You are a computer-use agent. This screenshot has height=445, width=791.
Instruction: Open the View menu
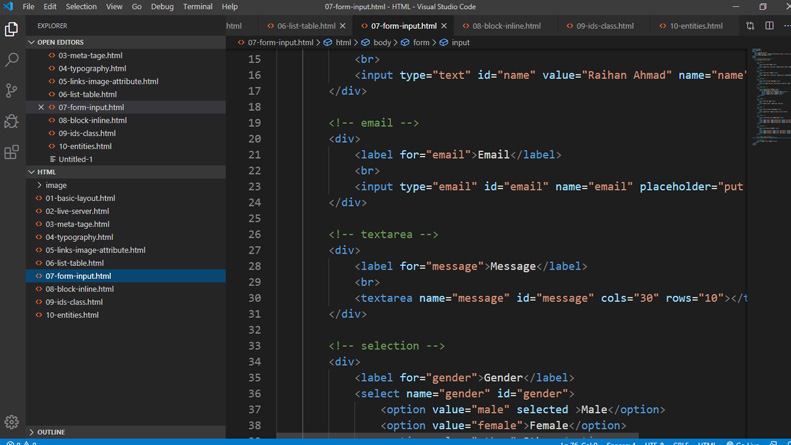114,7
